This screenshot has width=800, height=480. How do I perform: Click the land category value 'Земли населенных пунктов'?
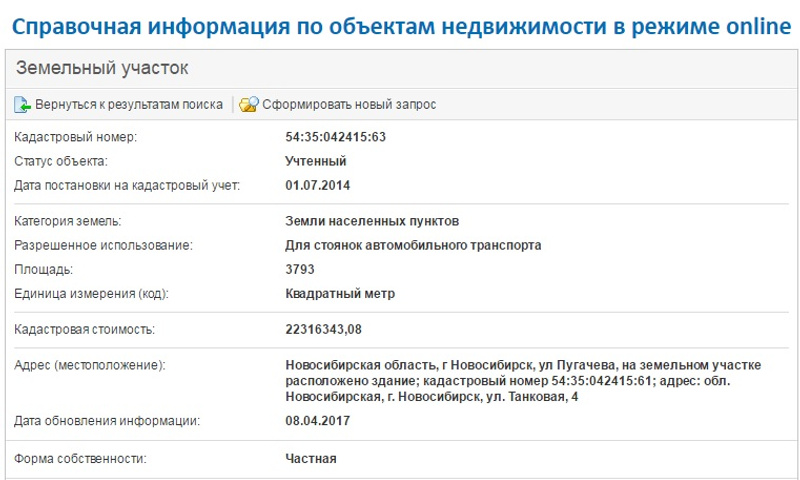pos(373,221)
